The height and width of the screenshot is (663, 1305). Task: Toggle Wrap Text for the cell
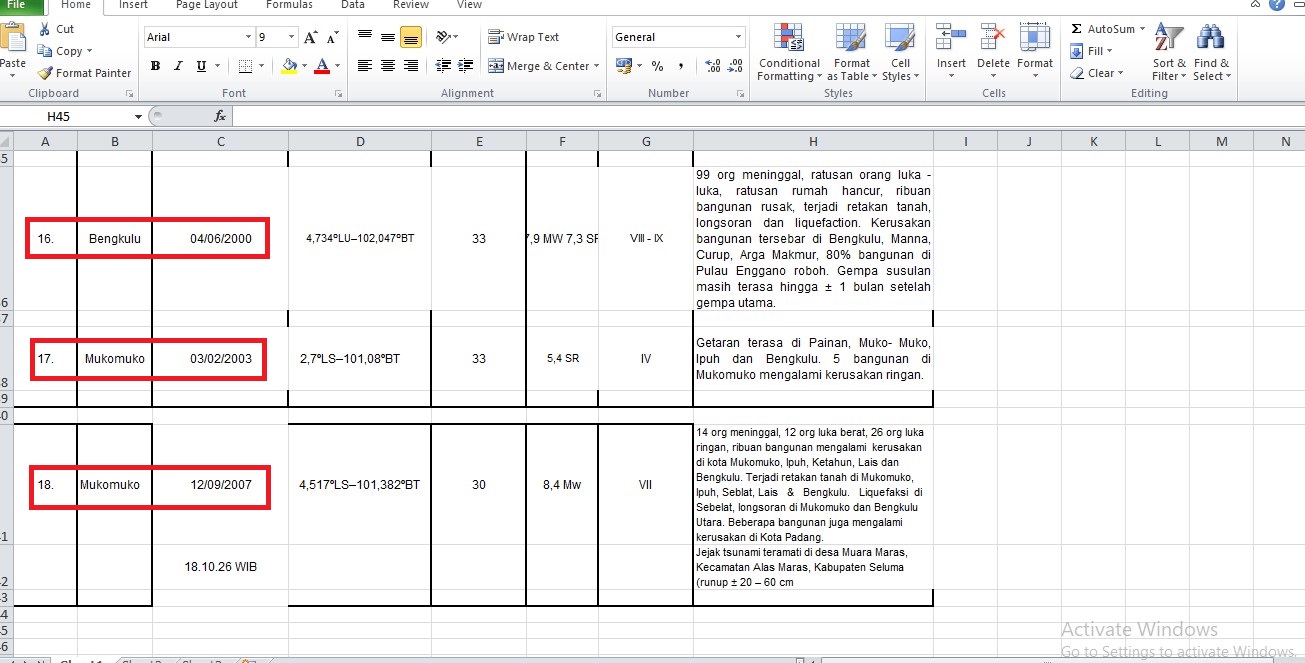[x=524, y=37]
